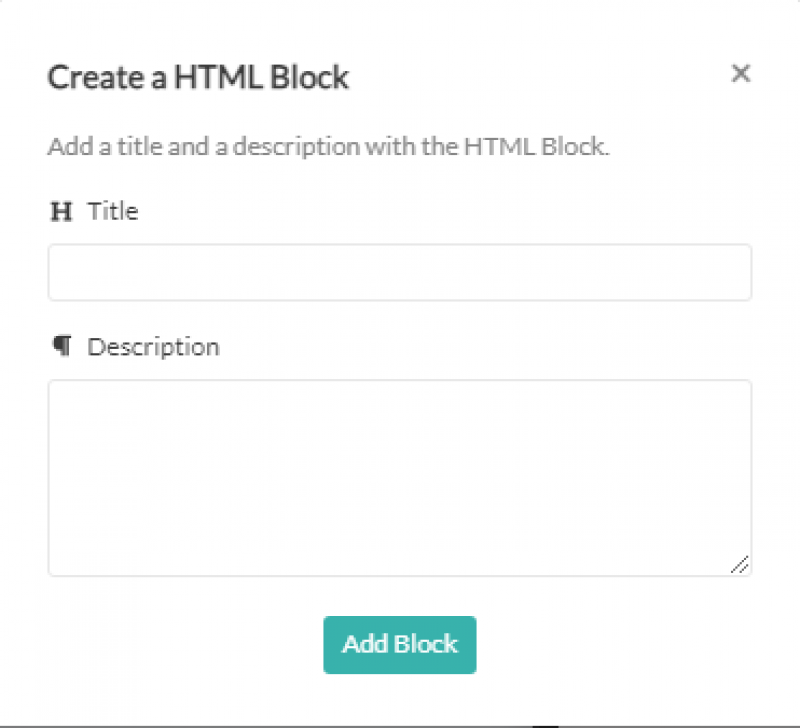800x728 pixels.
Task: Click the pilcrow paragraph icon
Action: (62, 346)
